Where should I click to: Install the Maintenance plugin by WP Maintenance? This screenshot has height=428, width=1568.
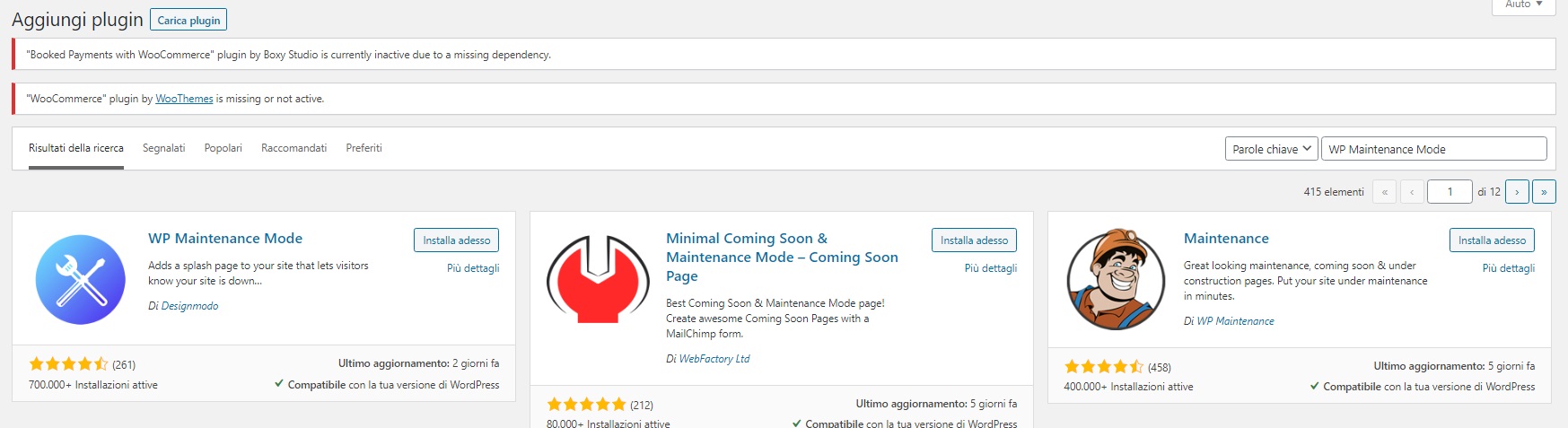[1492, 240]
